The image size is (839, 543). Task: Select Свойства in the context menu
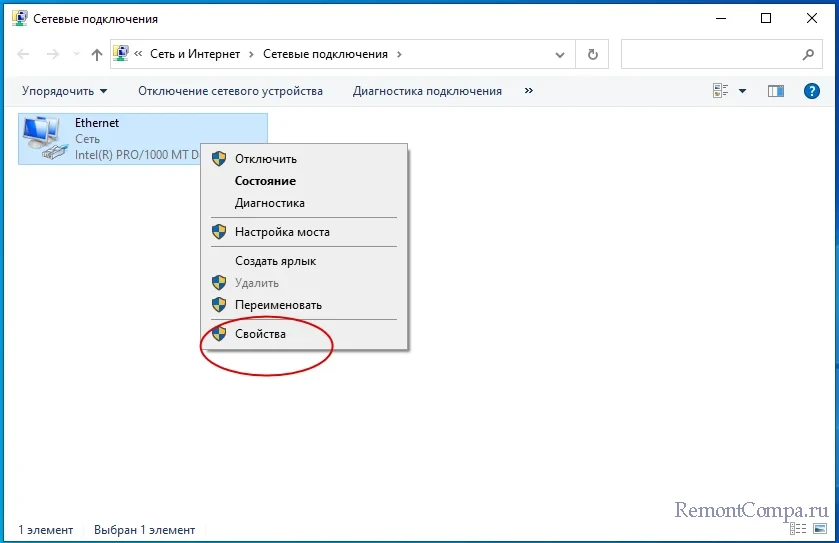[x=260, y=334]
